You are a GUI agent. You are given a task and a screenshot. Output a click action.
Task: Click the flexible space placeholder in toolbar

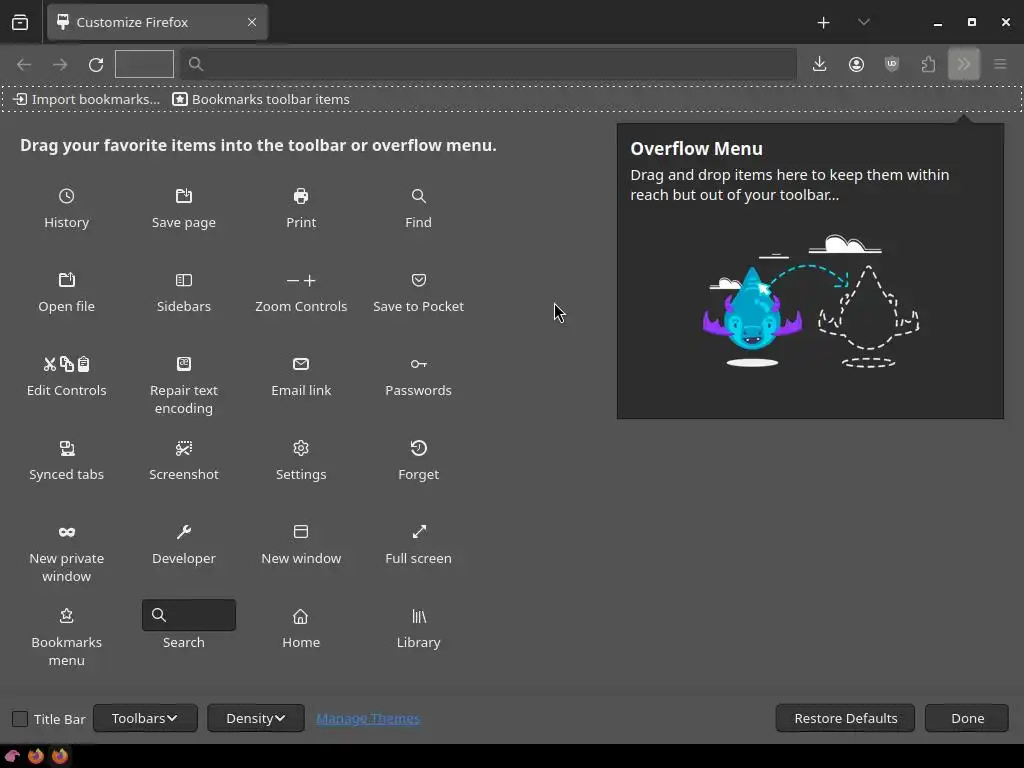[x=144, y=64]
